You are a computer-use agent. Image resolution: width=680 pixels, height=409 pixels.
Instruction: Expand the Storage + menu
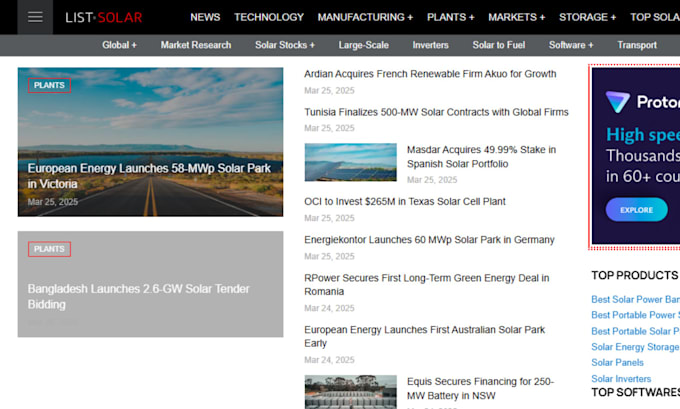tap(587, 17)
